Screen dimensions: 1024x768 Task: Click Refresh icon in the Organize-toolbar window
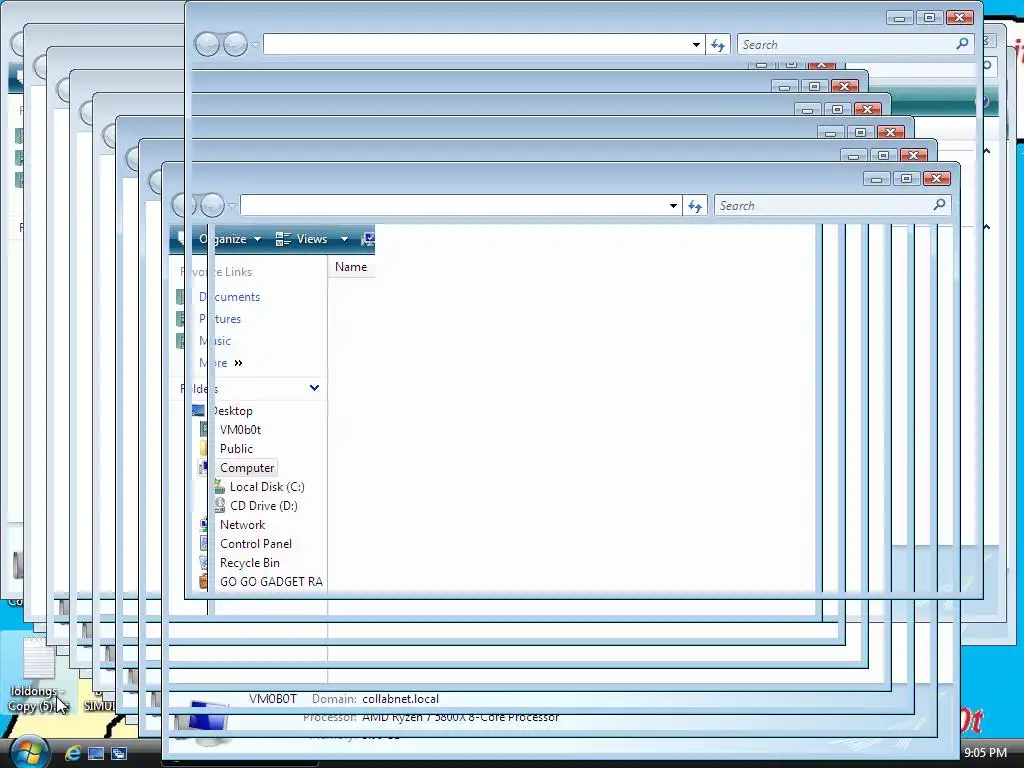695,206
